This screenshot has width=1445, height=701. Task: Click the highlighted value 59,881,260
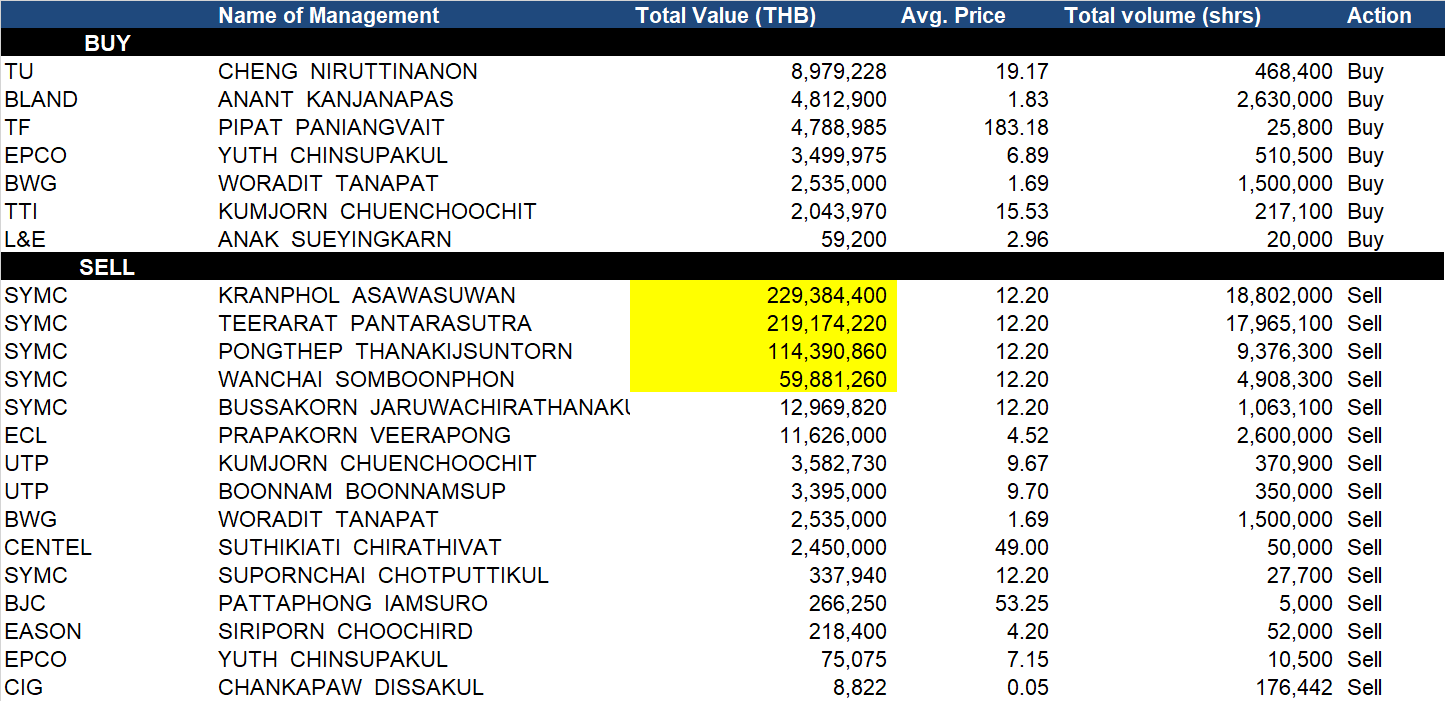coord(833,379)
